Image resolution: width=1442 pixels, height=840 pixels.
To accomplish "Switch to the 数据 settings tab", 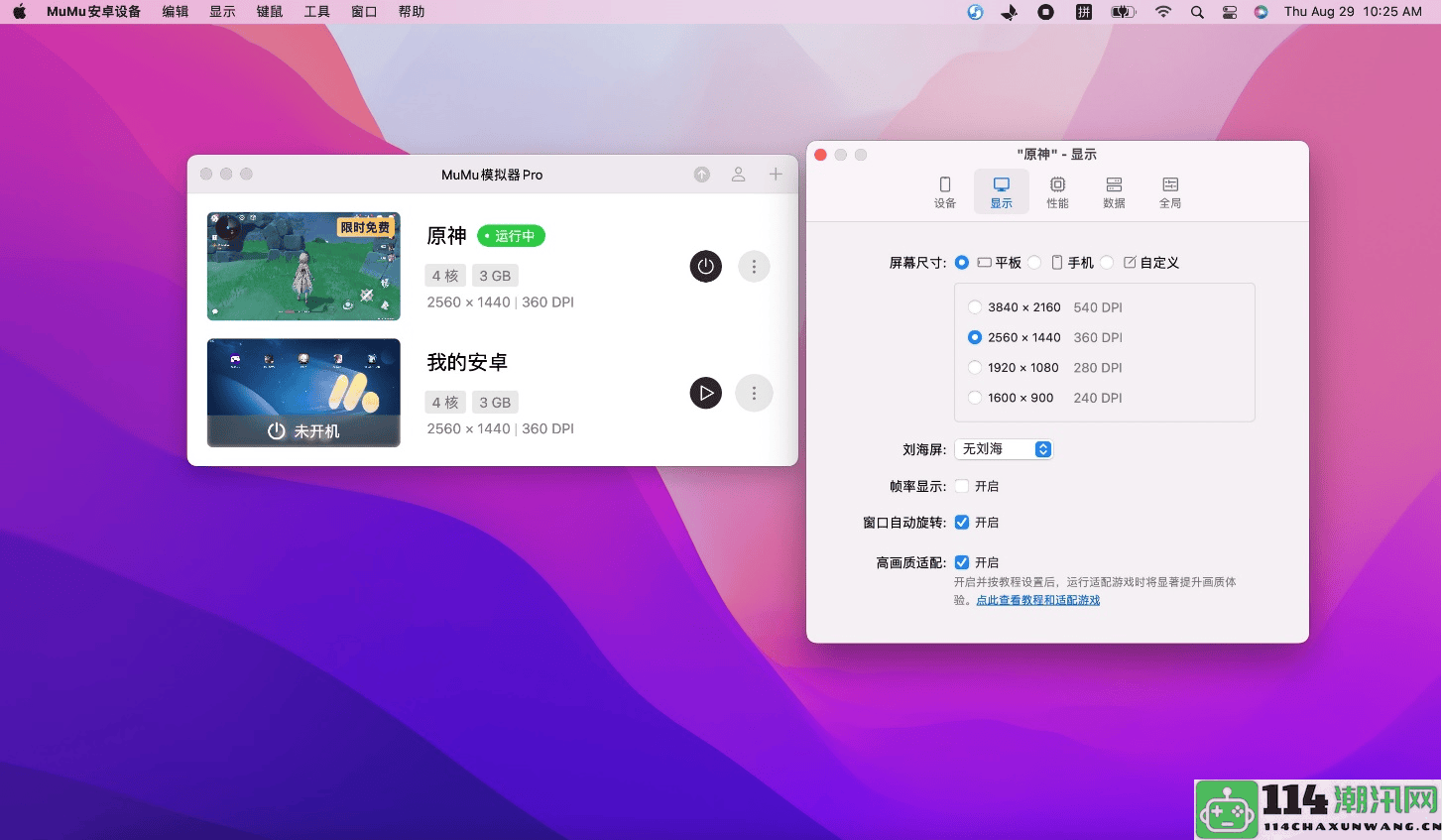I will click(x=1114, y=192).
